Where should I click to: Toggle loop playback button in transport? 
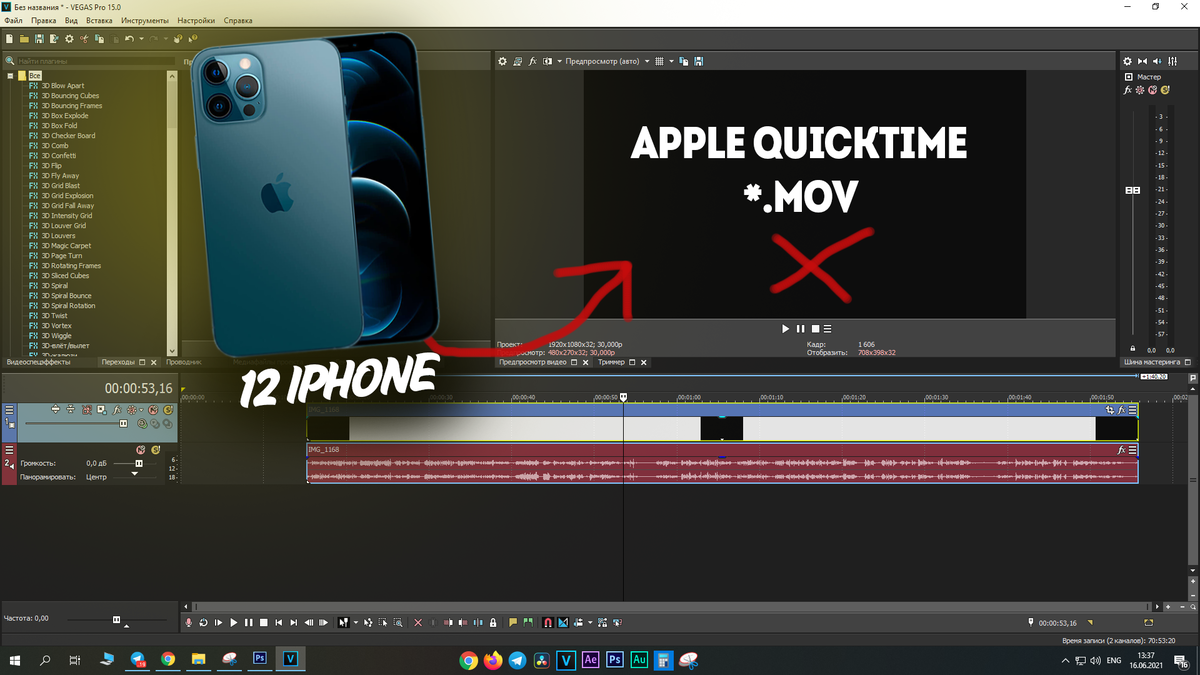tap(204, 622)
